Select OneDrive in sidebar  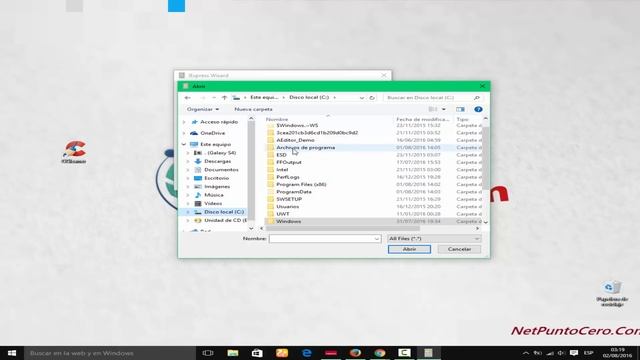[212, 133]
